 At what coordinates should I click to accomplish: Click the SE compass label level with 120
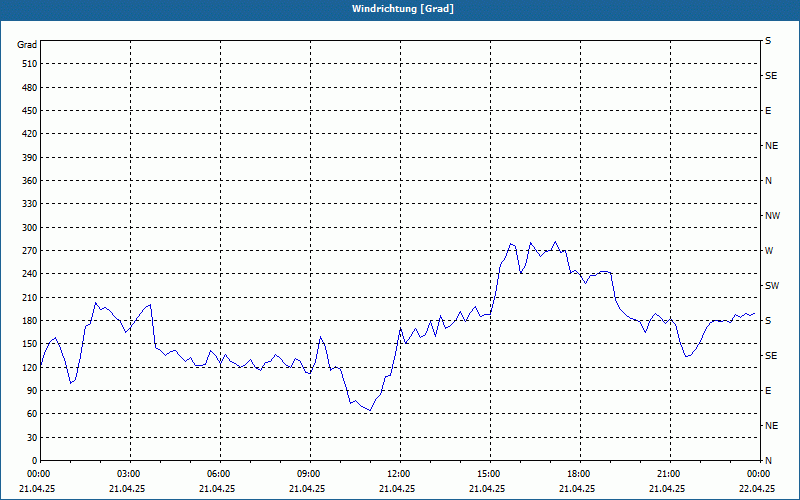[x=771, y=356]
